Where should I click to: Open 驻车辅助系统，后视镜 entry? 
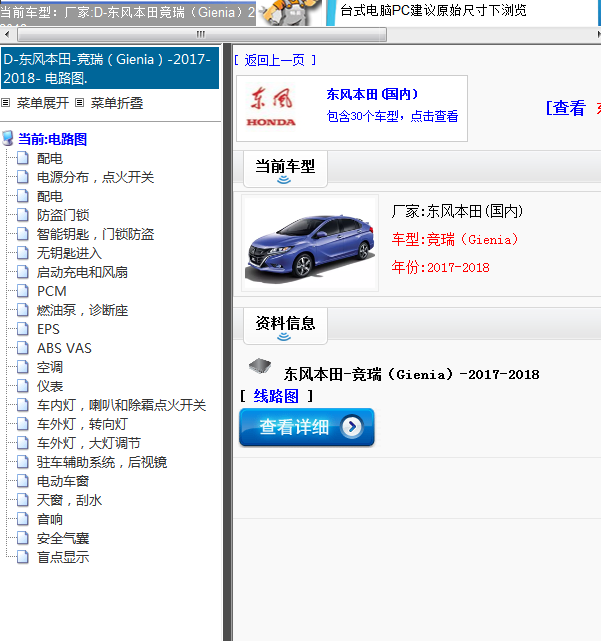coord(102,462)
